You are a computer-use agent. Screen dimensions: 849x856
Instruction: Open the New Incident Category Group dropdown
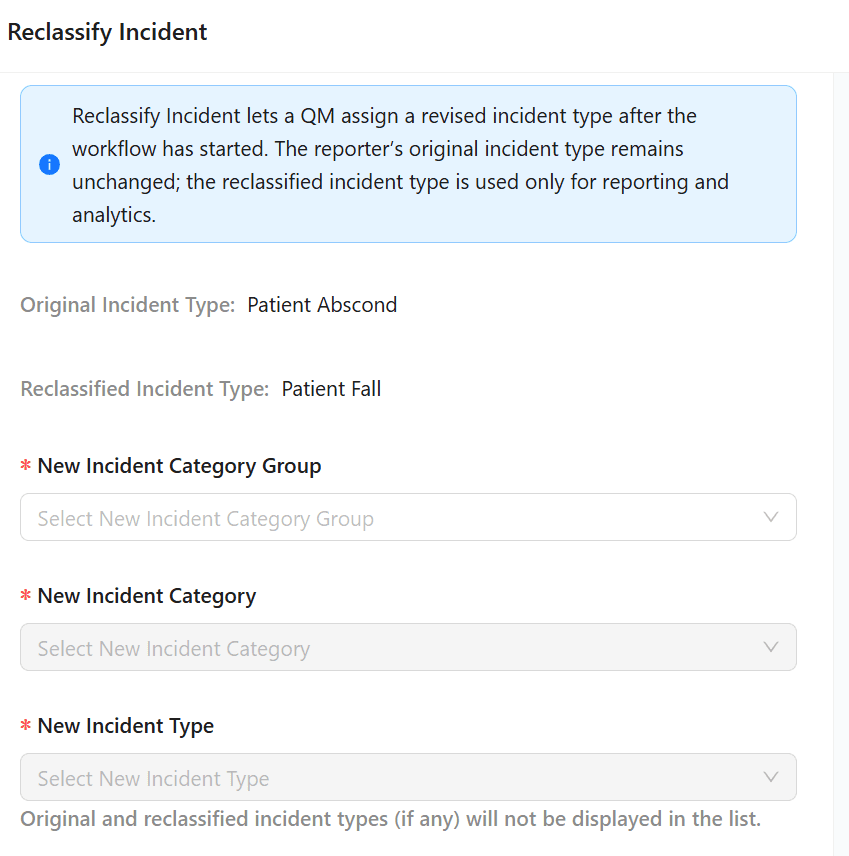point(400,517)
